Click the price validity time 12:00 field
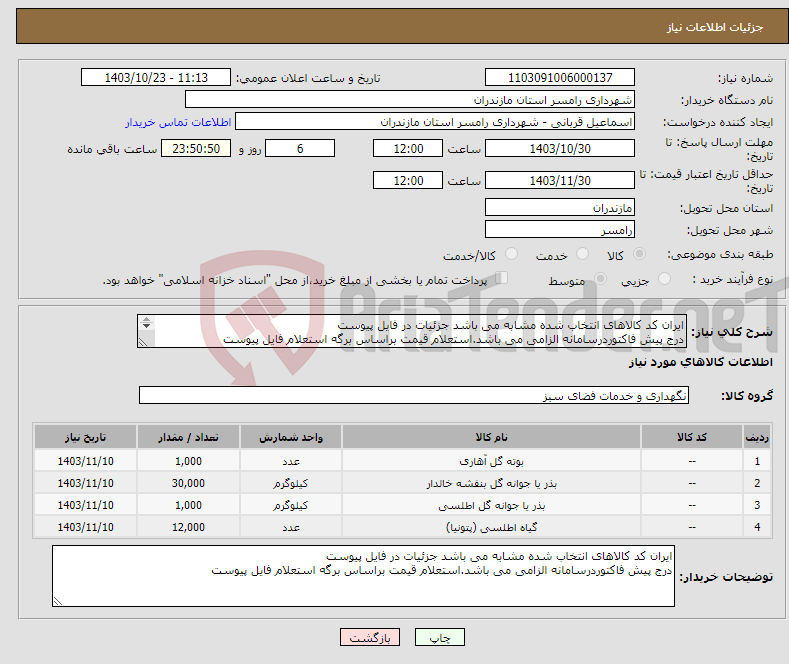The width and height of the screenshot is (789, 664). point(408,180)
